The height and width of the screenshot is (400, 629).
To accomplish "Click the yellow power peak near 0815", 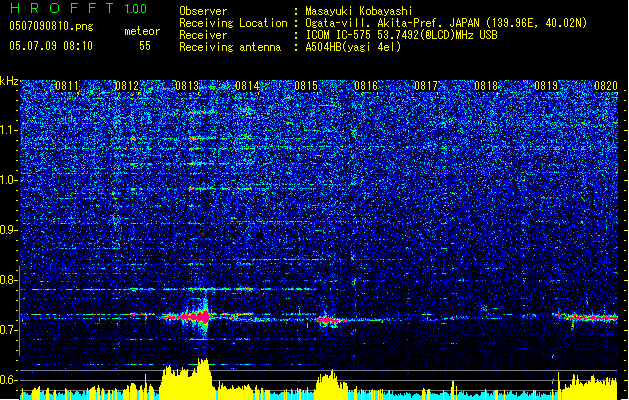I will [x=330, y=383].
